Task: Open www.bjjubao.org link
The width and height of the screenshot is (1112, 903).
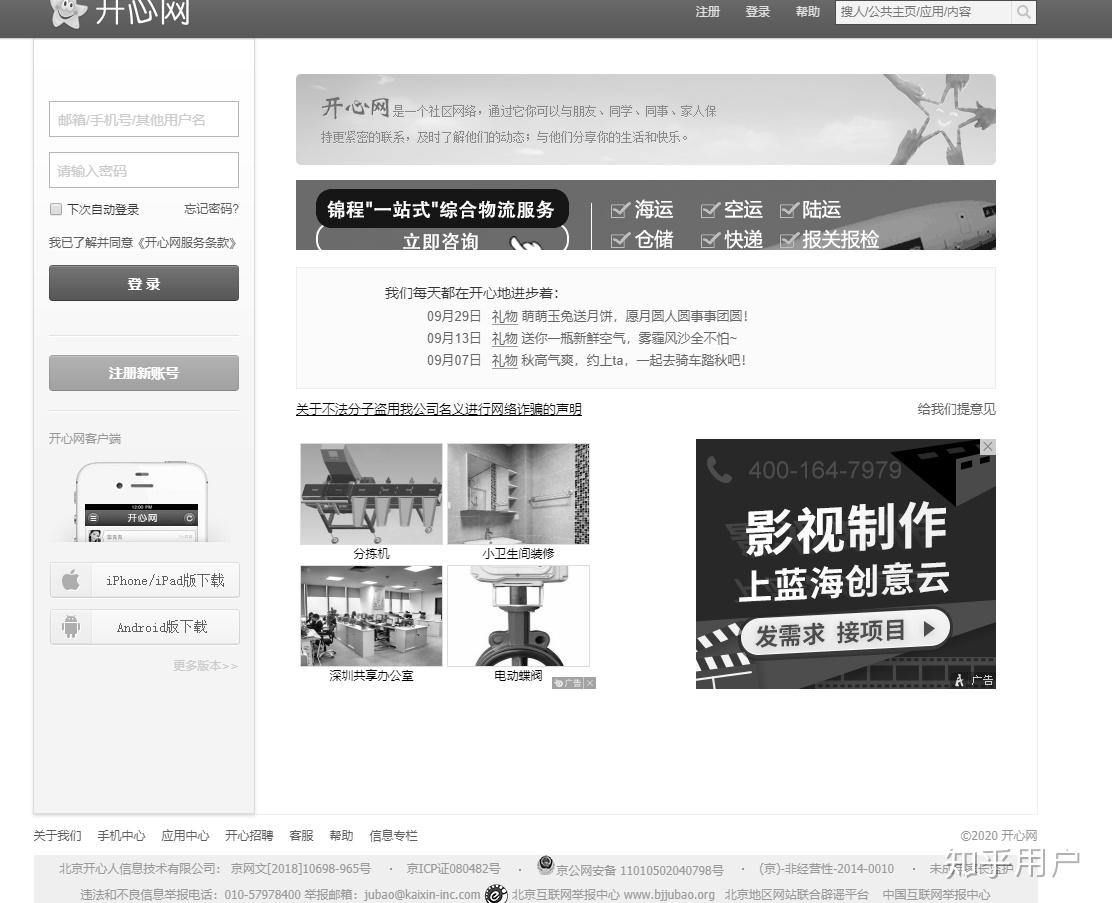Action: (x=669, y=895)
